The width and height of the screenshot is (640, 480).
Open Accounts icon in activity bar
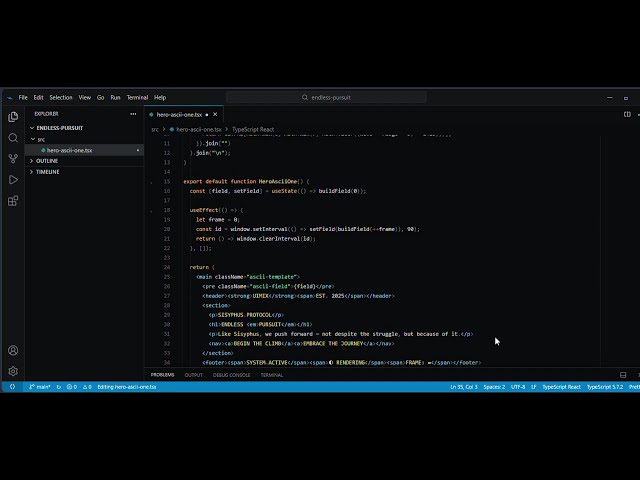(13, 350)
